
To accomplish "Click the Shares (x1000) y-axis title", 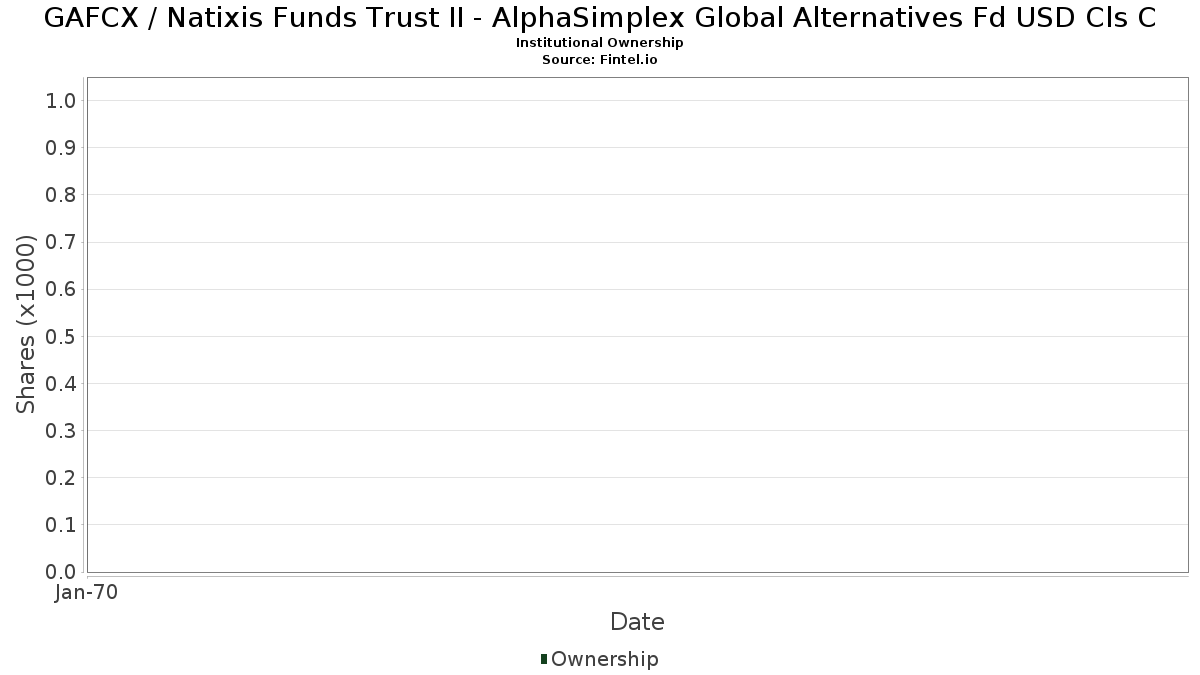I will click(x=26, y=324).
